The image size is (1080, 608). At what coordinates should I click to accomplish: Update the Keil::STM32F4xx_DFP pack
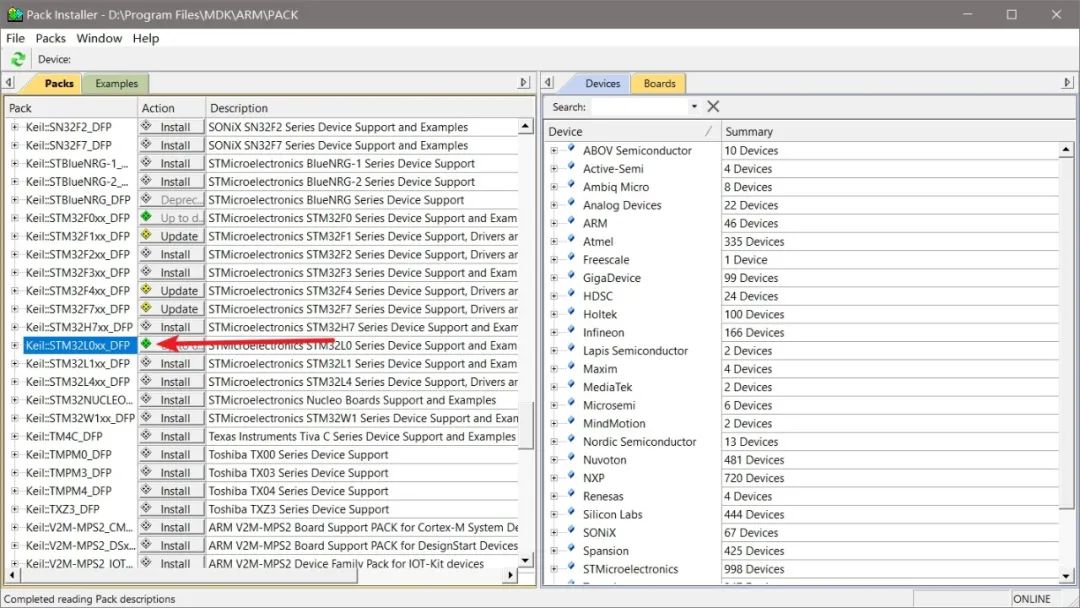172,291
